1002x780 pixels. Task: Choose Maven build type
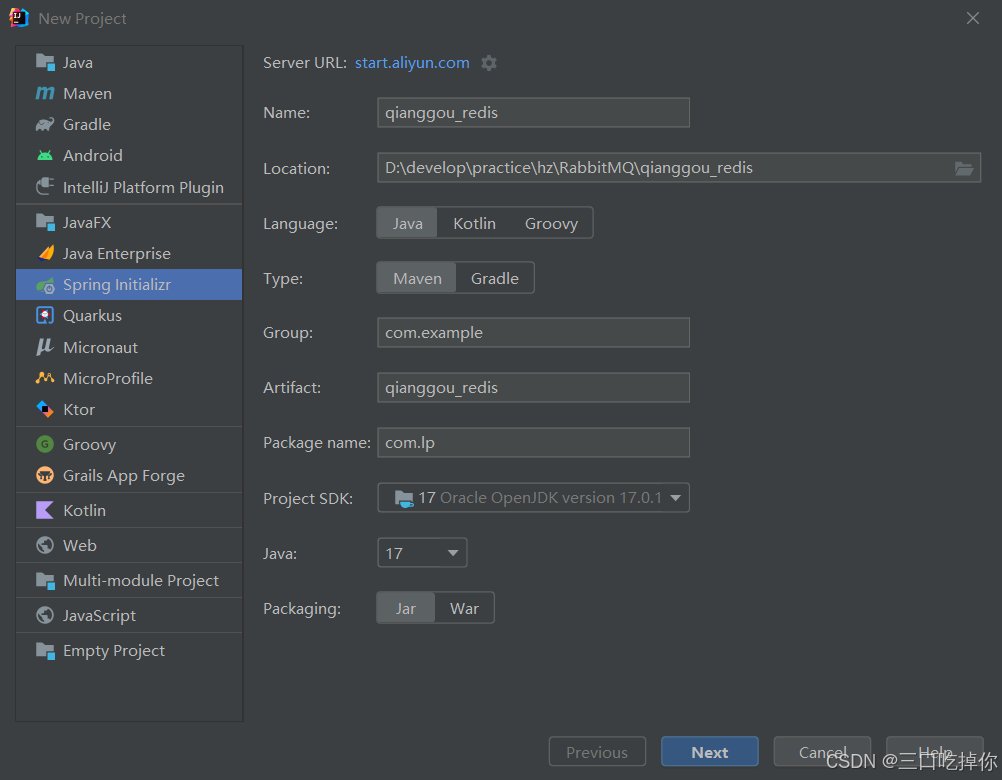click(x=417, y=278)
